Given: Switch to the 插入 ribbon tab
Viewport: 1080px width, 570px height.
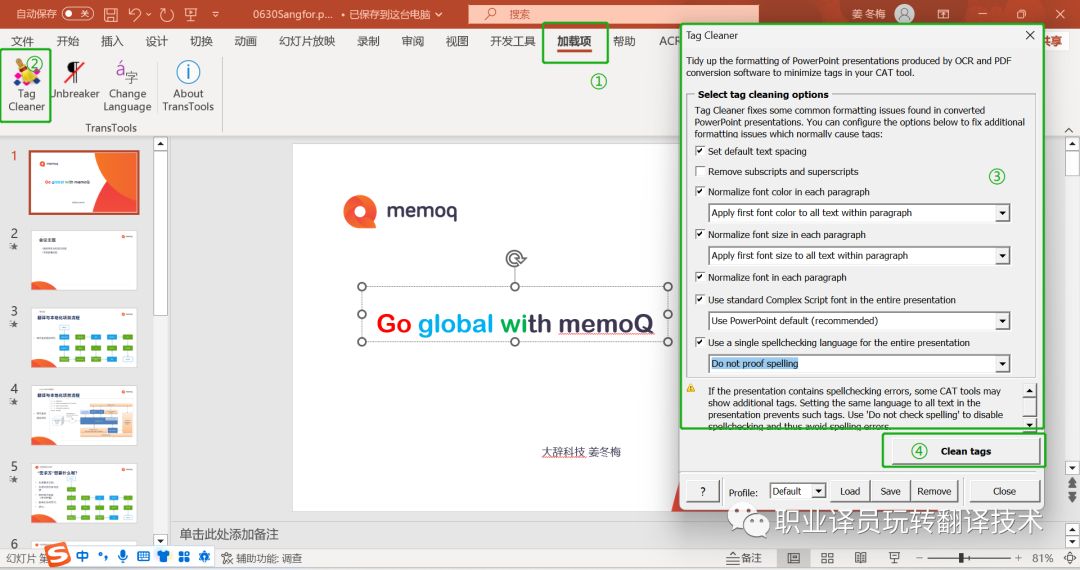Looking at the screenshot, I should pyautogui.click(x=112, y=41).
